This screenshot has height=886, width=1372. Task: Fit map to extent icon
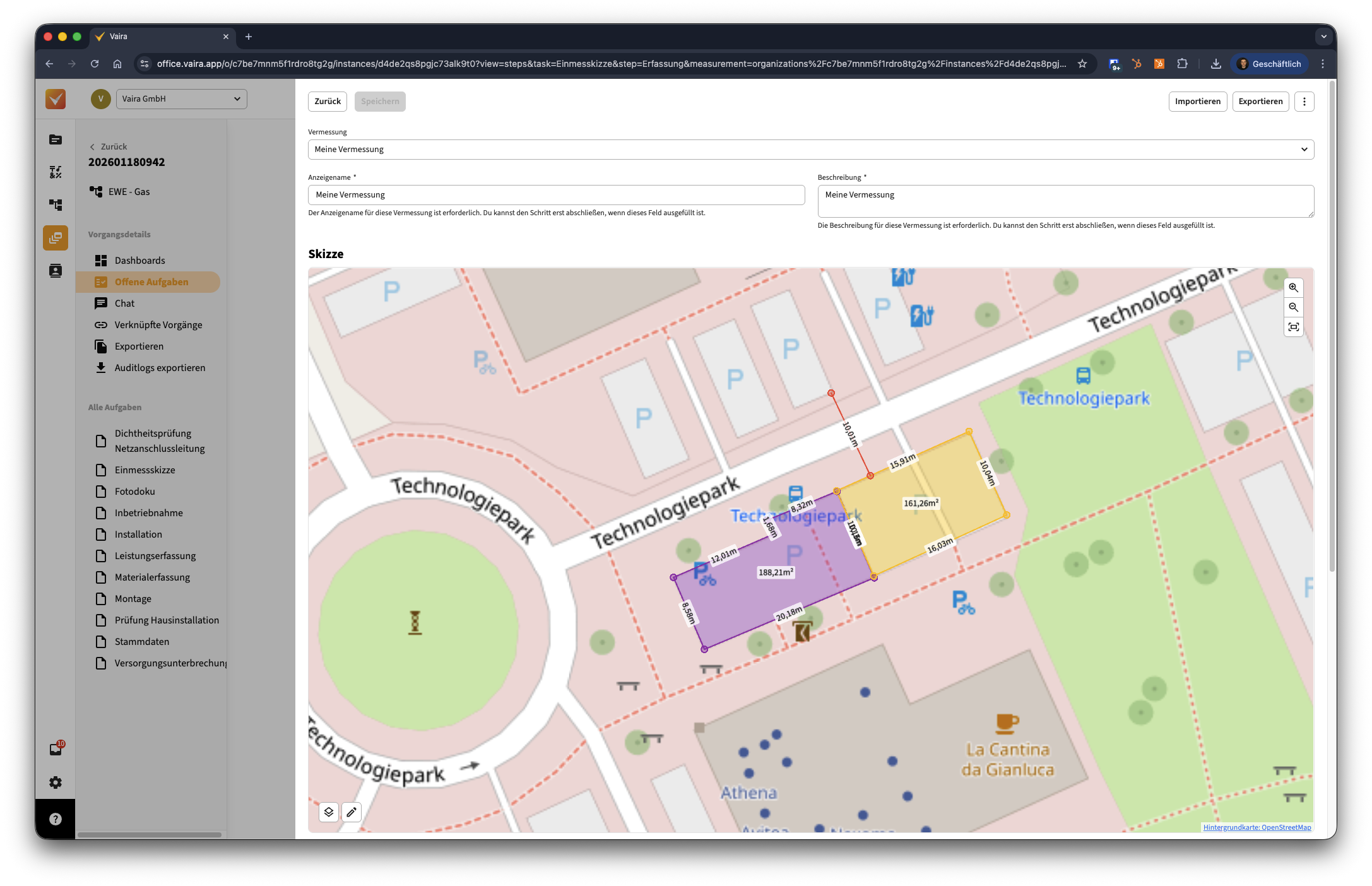point(1293,327)
